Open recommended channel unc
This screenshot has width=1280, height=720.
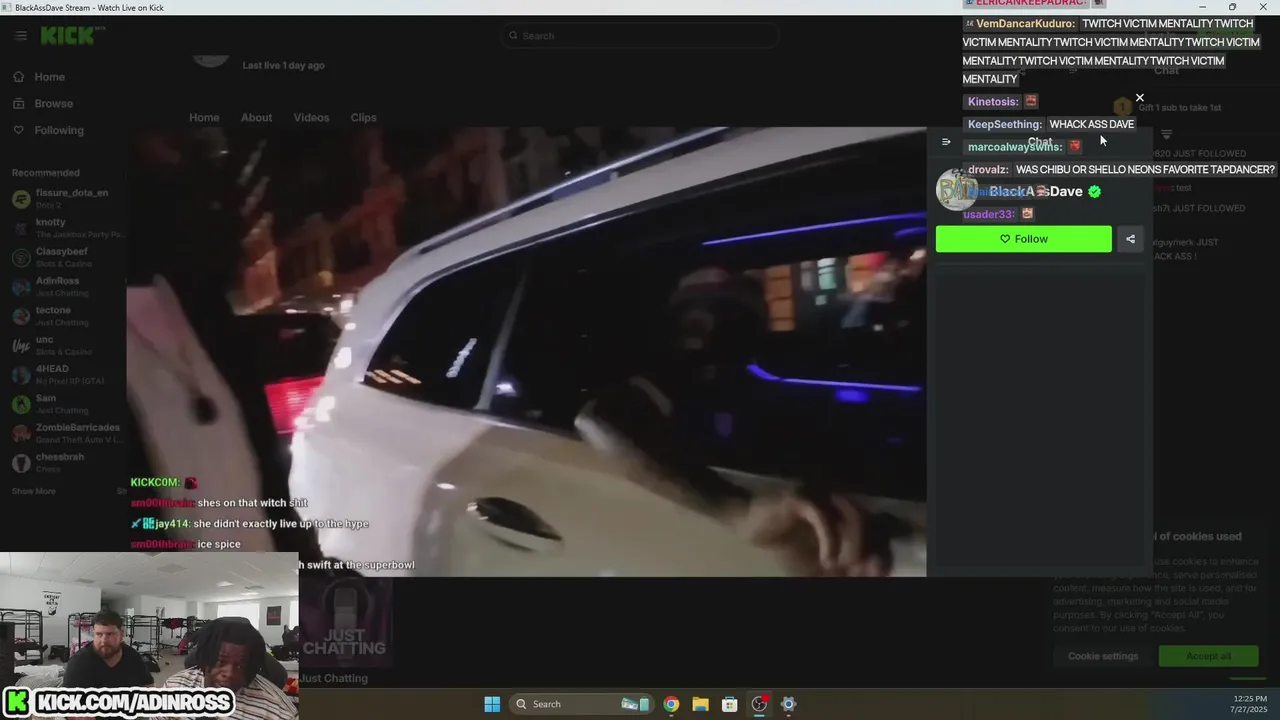(66, 345)
